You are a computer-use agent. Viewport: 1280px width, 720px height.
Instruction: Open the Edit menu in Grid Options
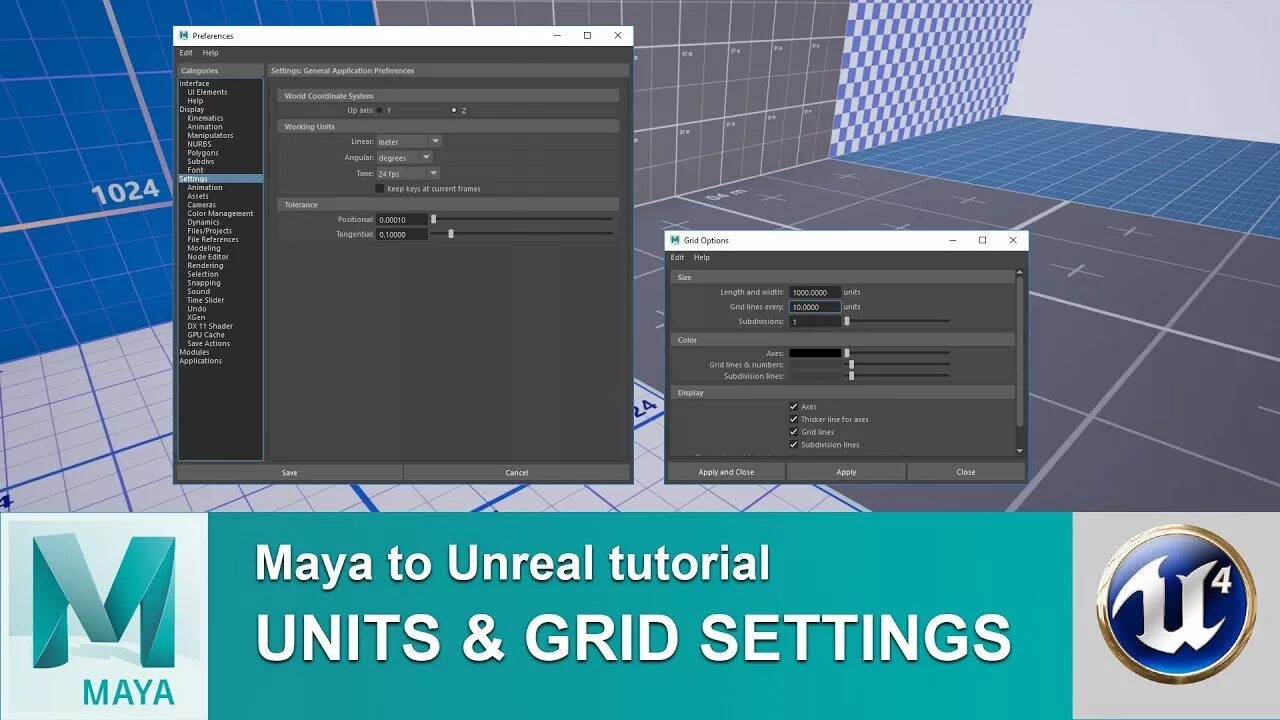677,257
